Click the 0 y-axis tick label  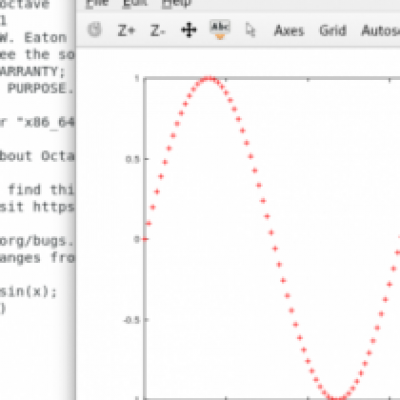(x=137, y=239)
